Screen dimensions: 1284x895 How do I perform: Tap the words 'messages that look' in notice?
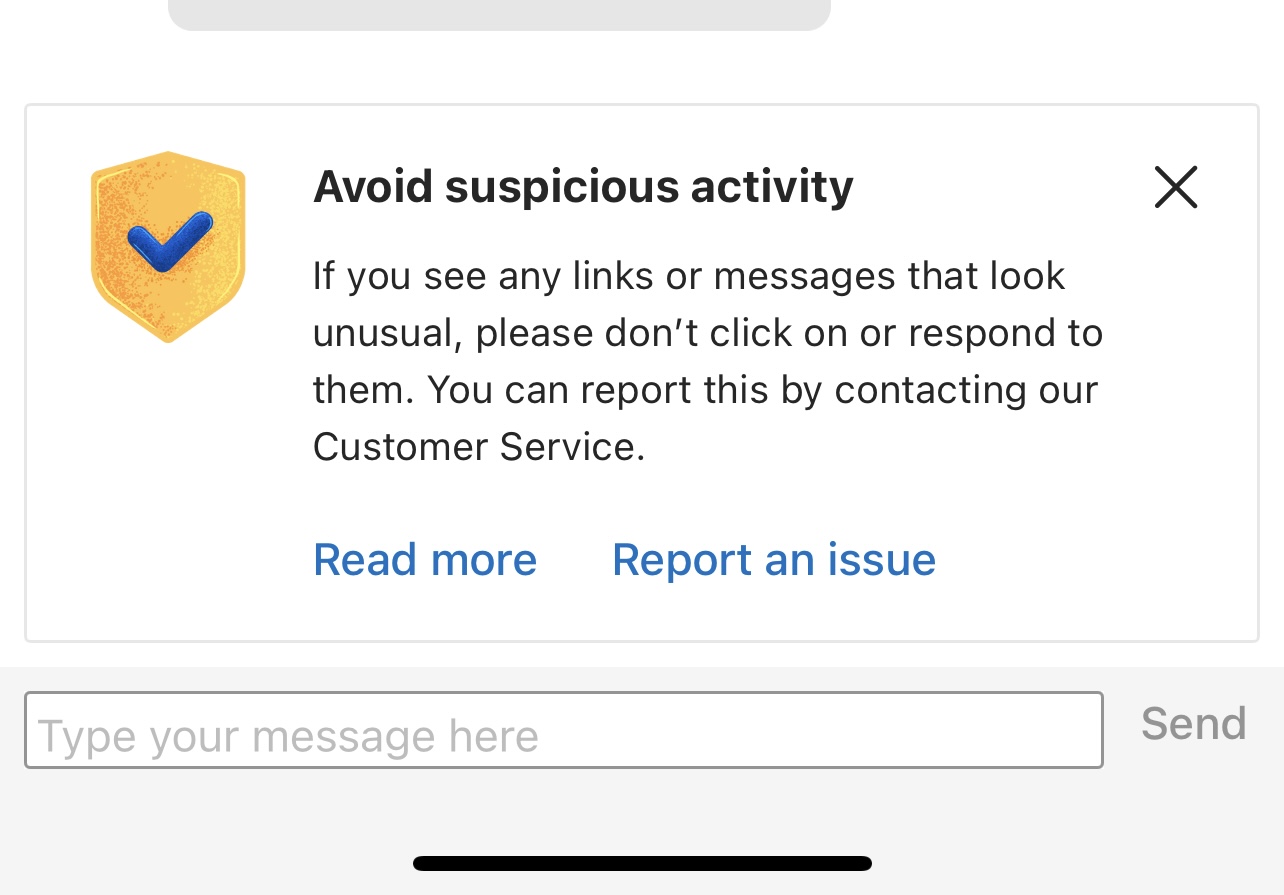tap(890, 275)
